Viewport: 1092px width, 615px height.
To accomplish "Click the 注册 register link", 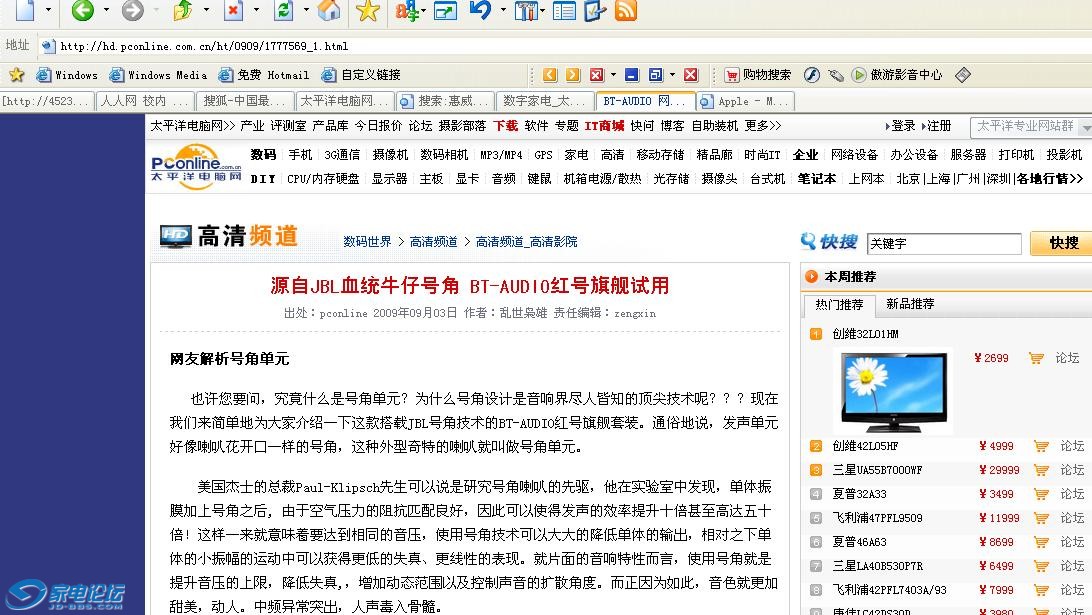I will [939, 125].
